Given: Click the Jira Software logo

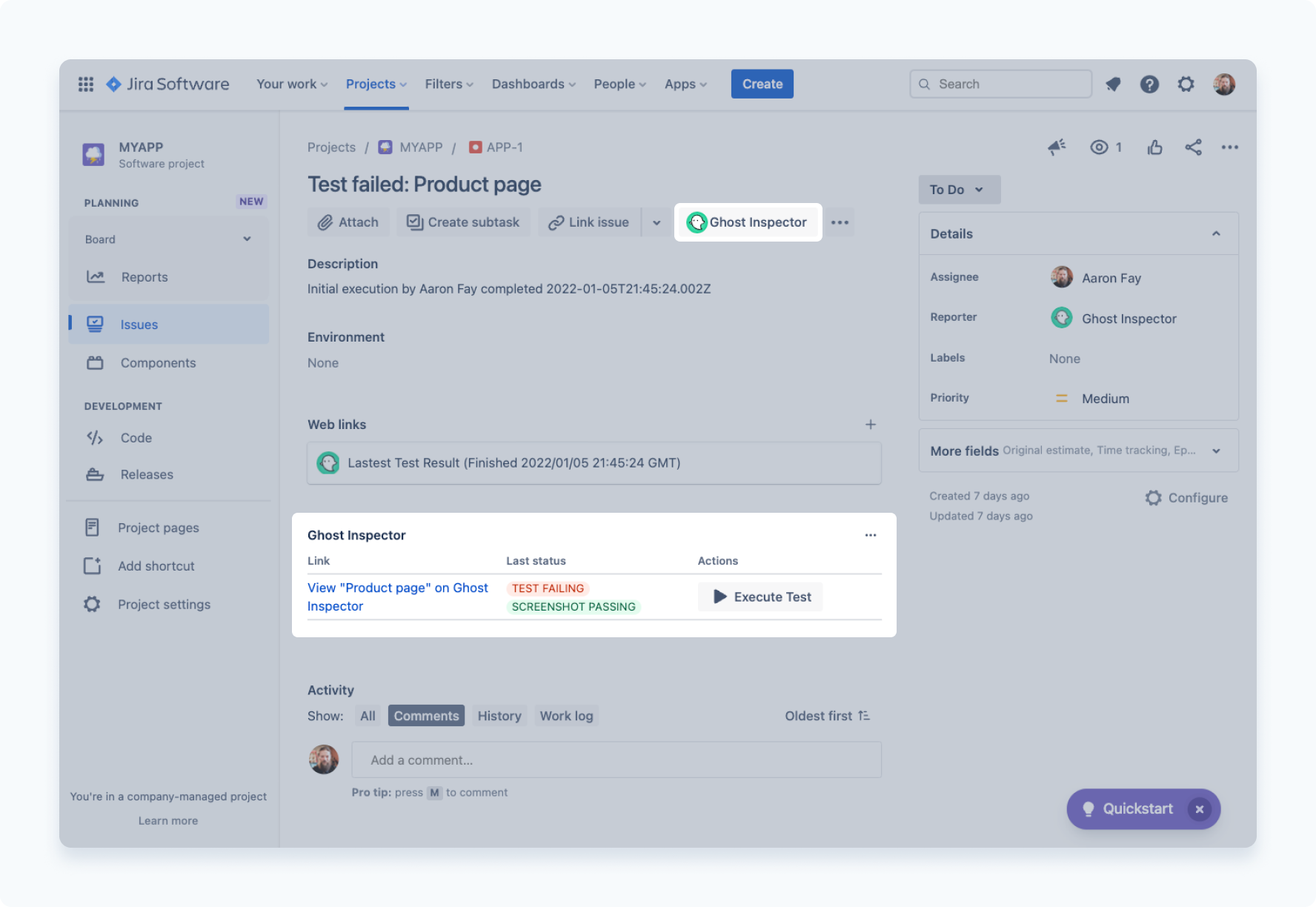Looking at the screenshot, I should coord(167,84).
